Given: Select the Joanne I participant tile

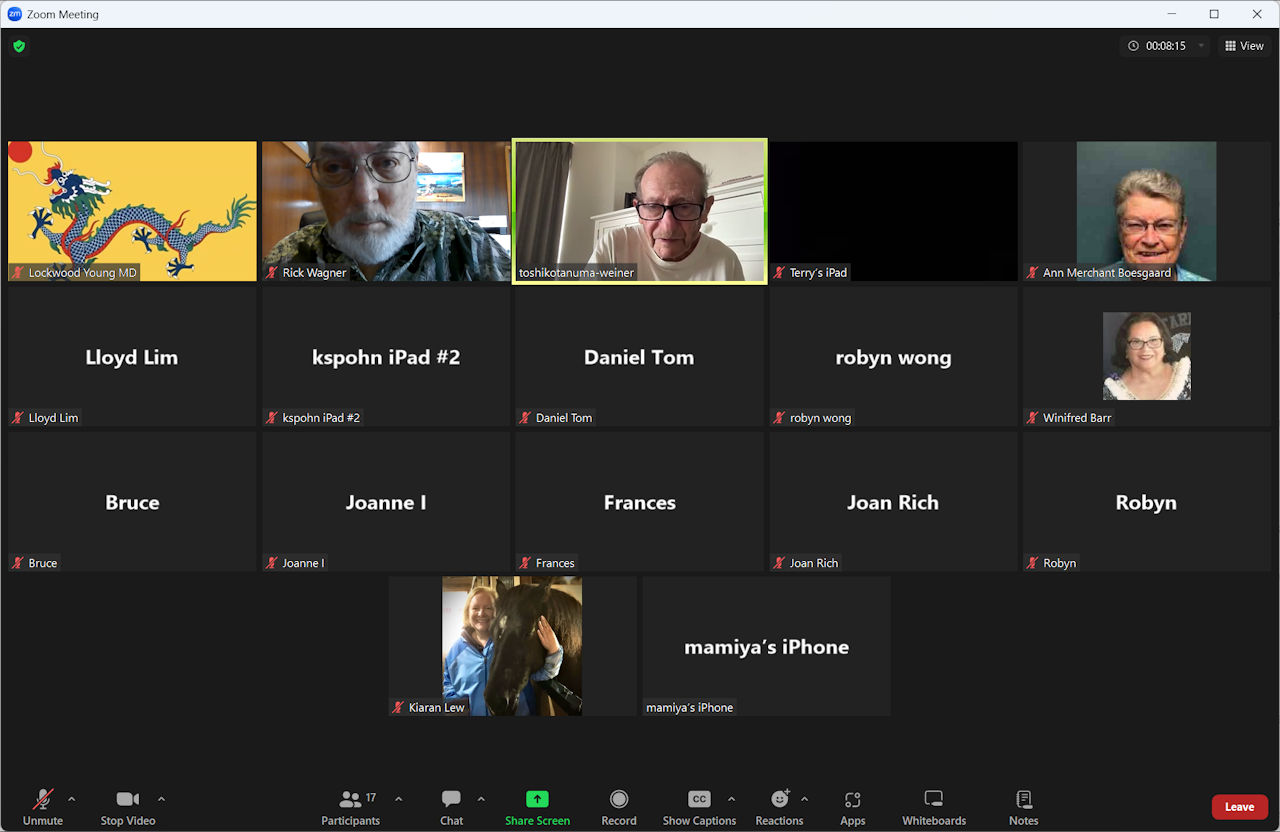Looking at the screenshot, I should [x=386, y=501].
